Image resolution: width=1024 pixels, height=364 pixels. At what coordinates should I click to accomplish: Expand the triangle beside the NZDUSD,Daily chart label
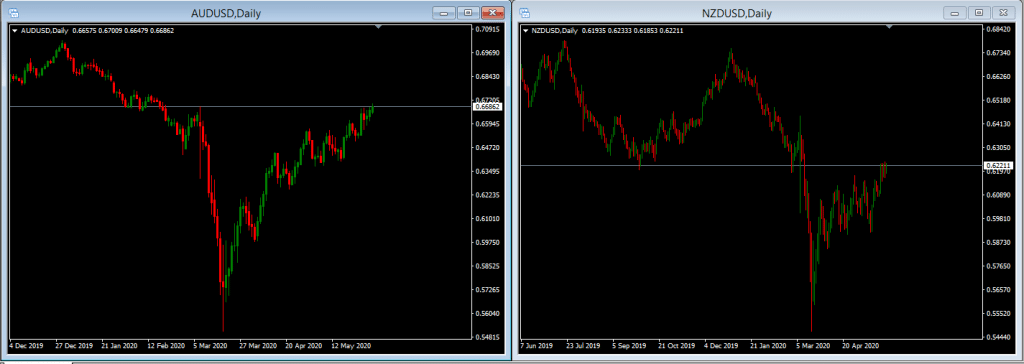click(525, 30)
